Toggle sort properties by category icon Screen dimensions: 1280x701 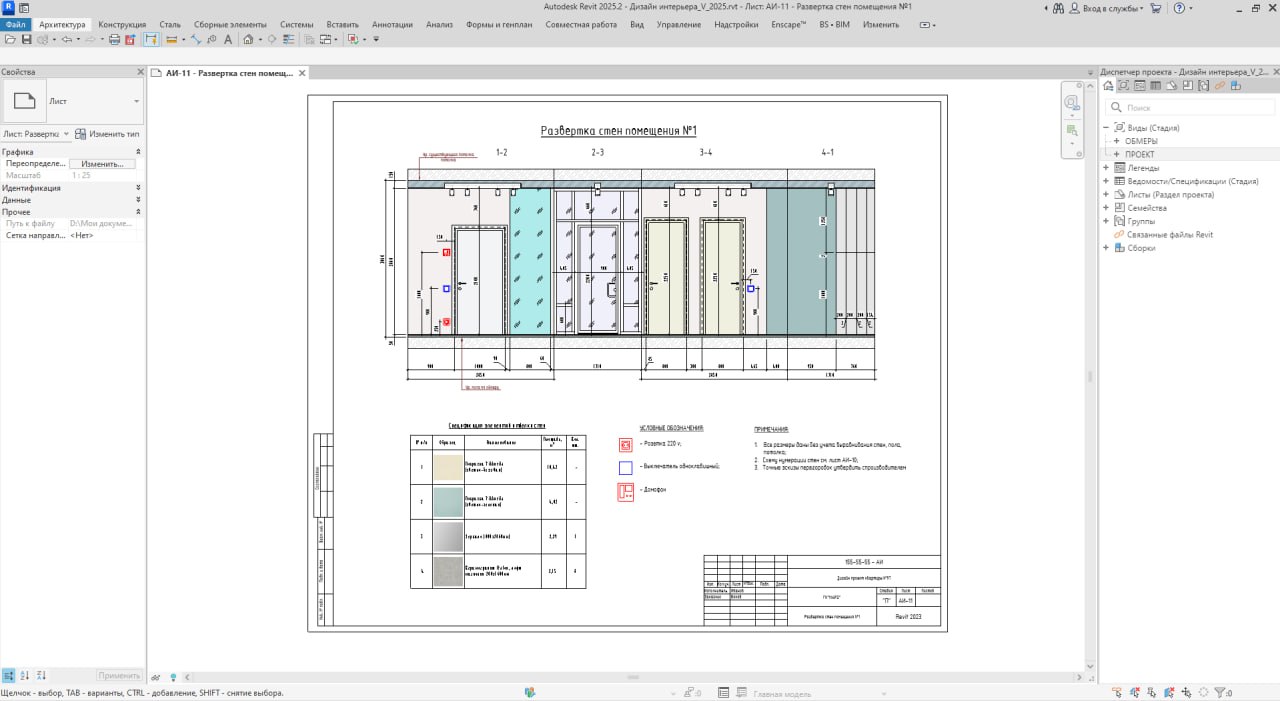[8, 676]
